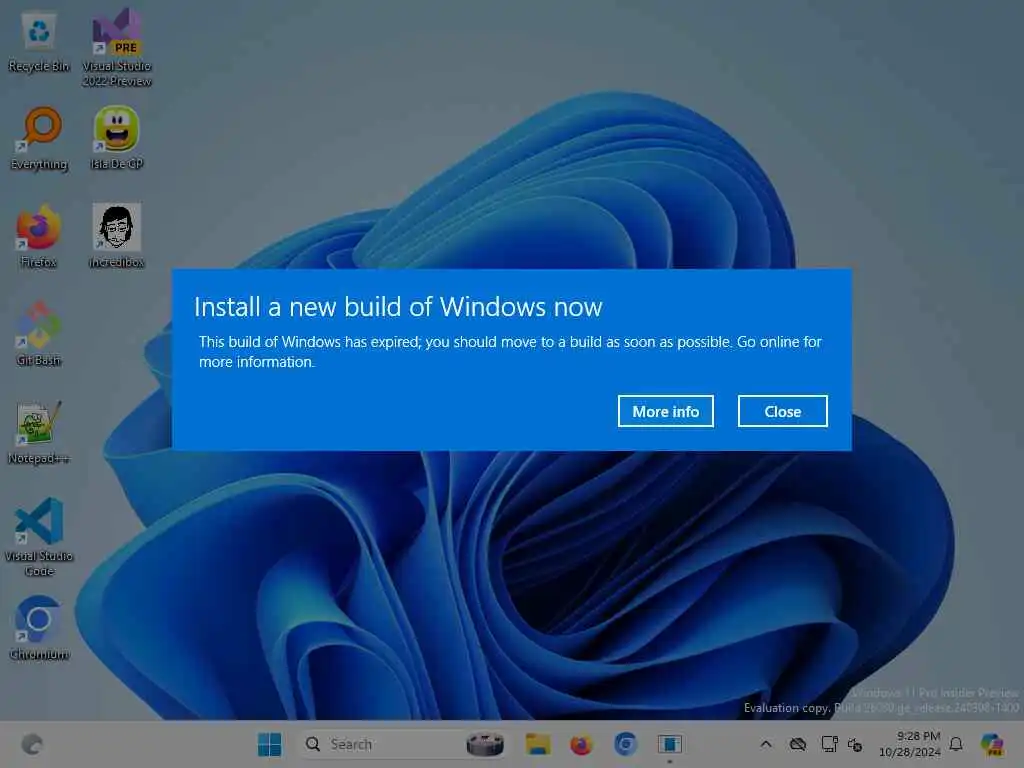Open the widgets icon at taskbar left
Screen dimensions: 1024x768
32,744
